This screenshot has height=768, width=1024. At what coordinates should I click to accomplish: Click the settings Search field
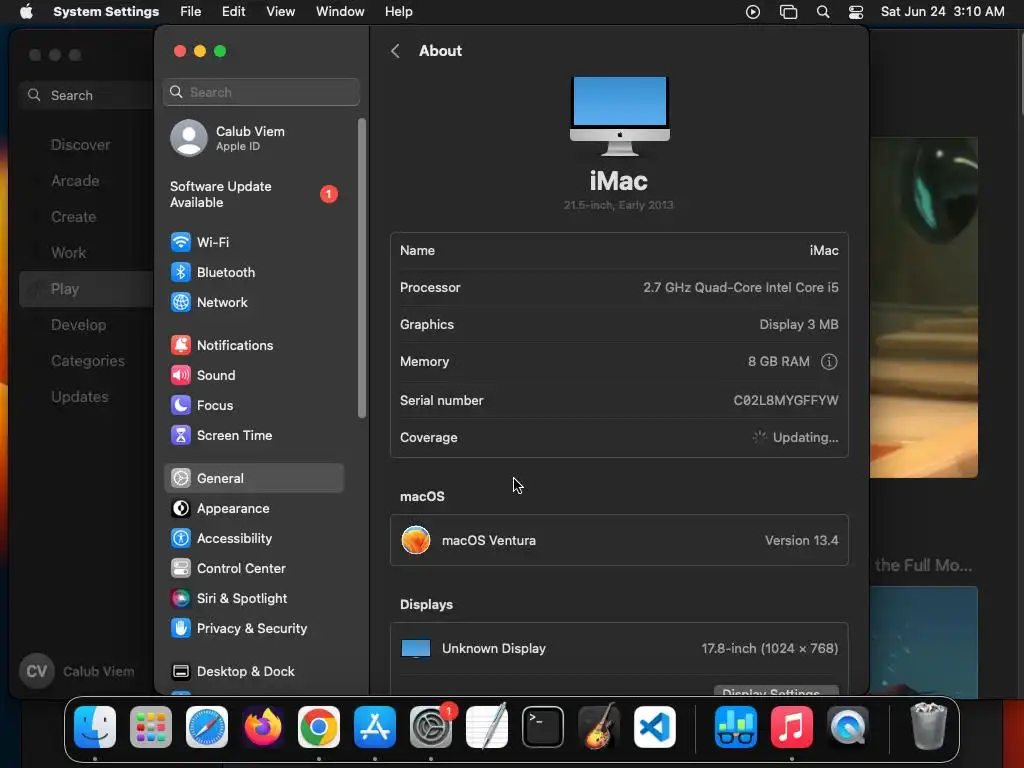tap(261, 92)
